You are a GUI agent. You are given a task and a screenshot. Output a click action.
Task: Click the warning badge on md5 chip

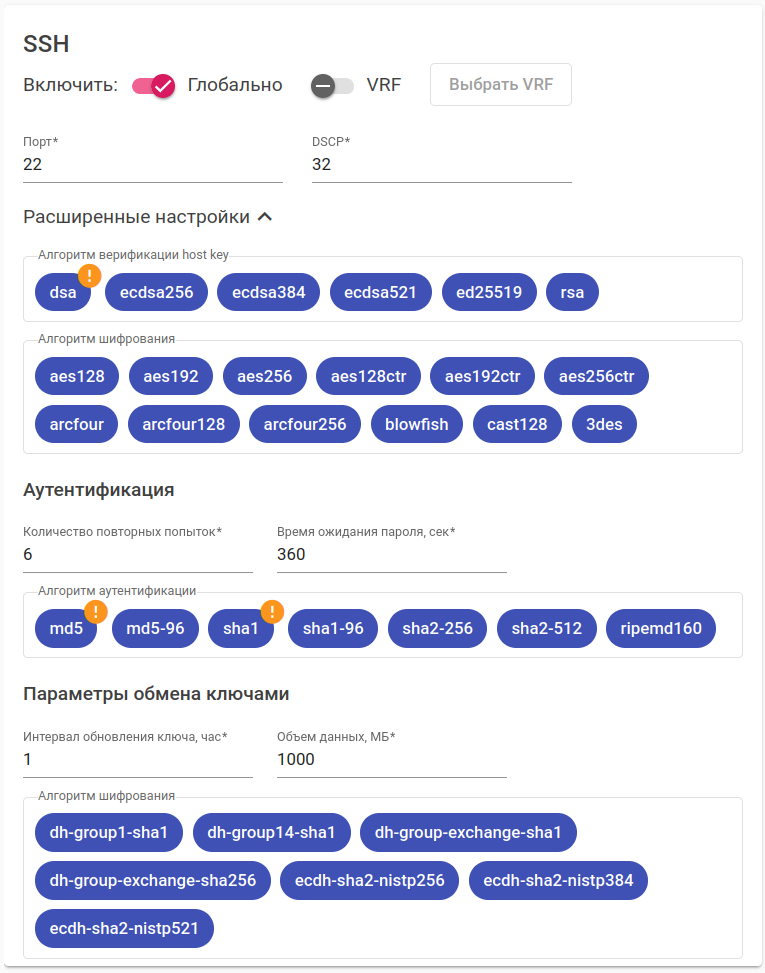coord(96,611)
